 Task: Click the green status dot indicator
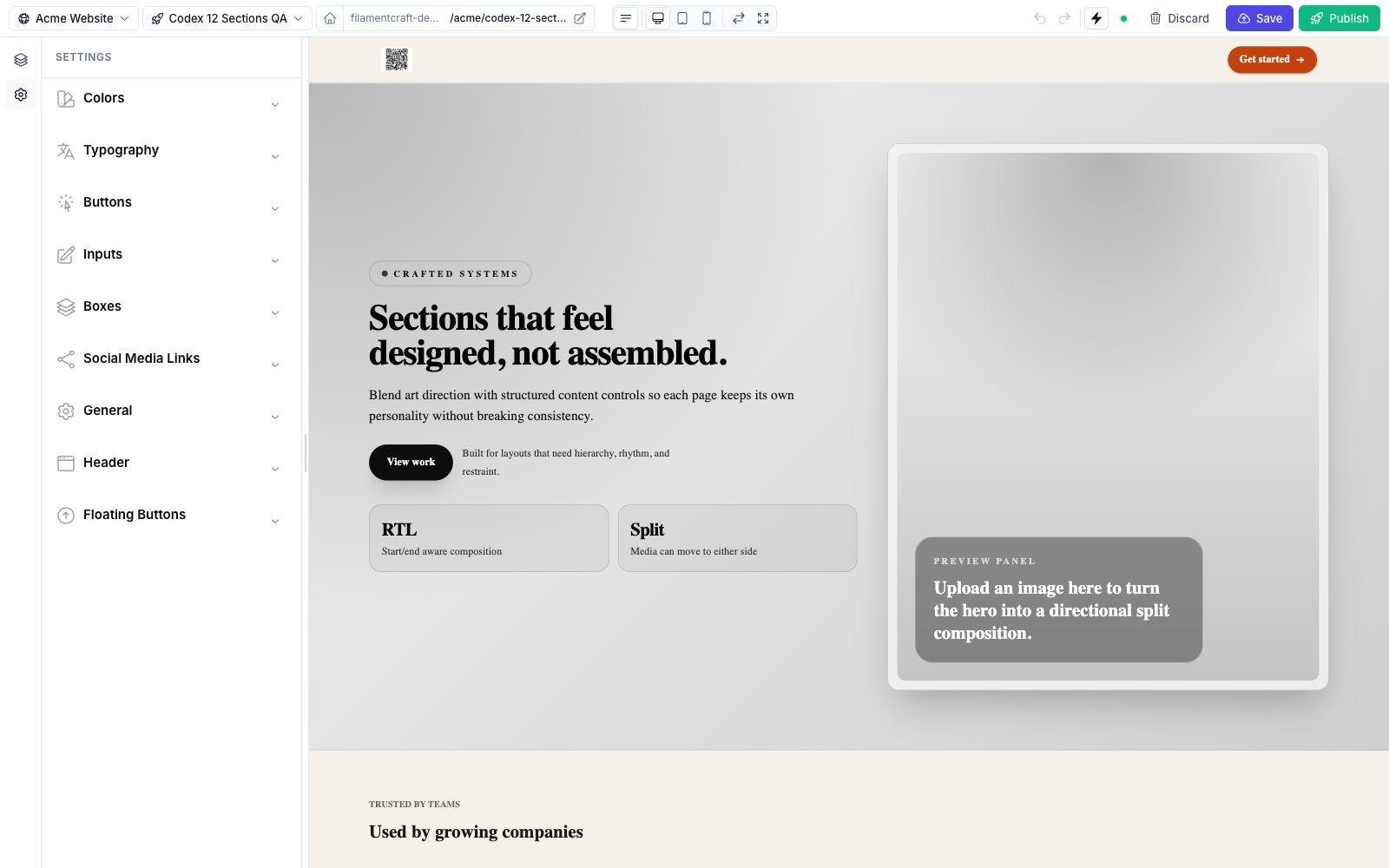[1123, 18]
